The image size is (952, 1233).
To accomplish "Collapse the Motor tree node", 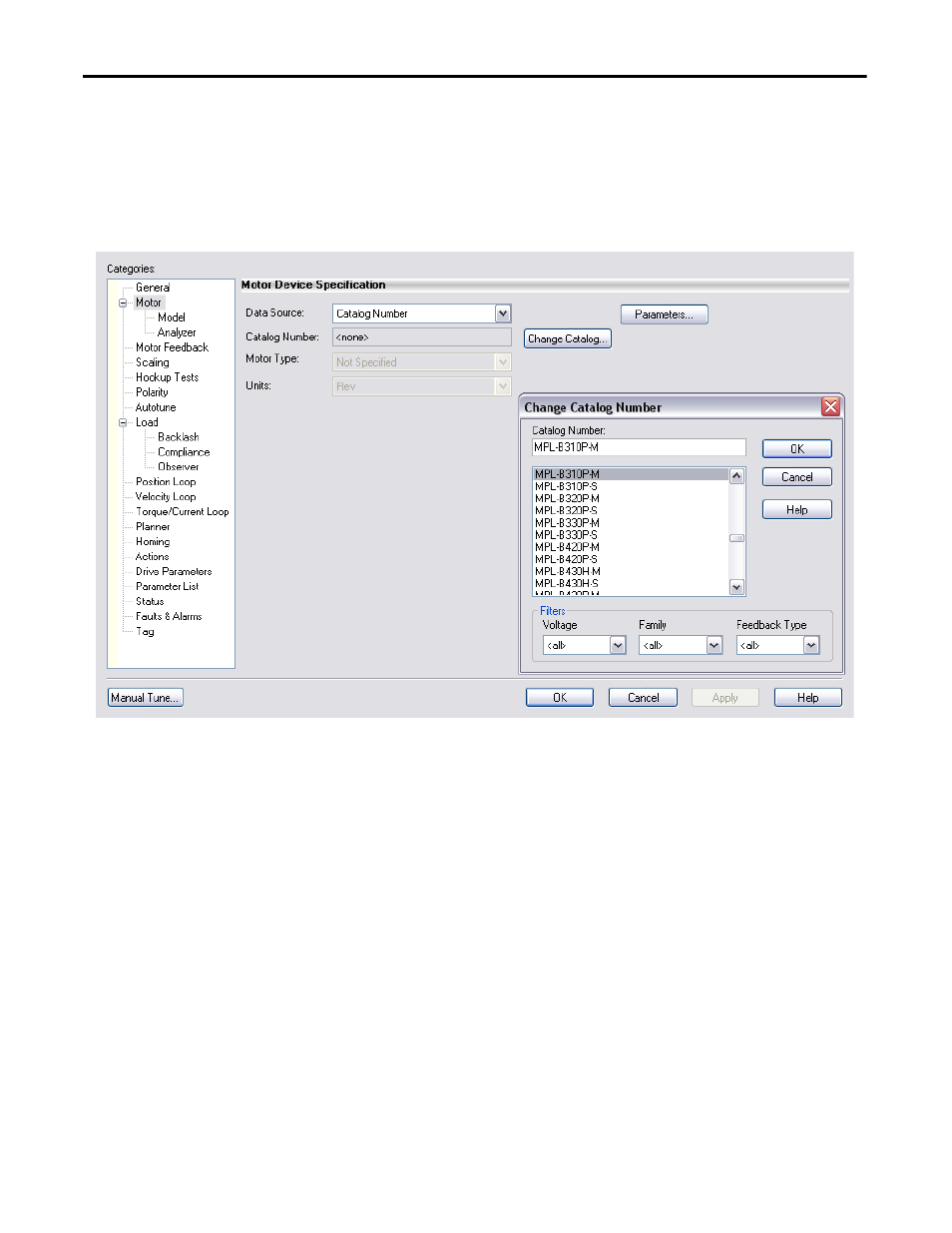I will (123, 303).
